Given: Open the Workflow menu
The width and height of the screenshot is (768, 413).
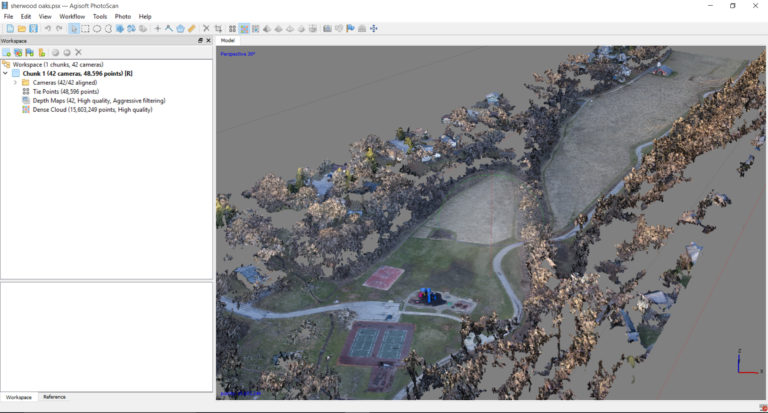Looking at the screenshot, I should click(72, 16).
